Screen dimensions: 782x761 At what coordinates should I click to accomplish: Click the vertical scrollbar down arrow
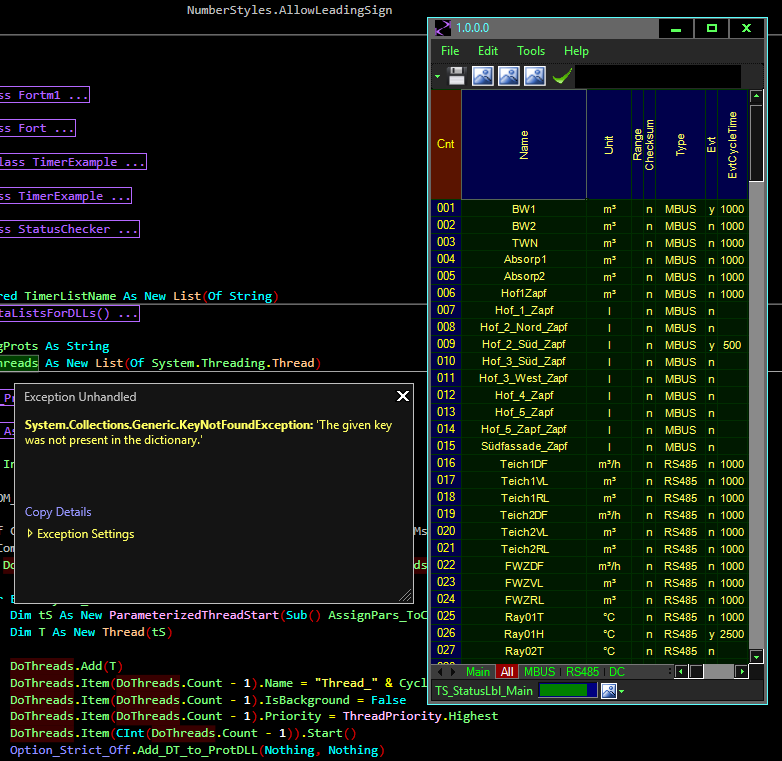757,656
